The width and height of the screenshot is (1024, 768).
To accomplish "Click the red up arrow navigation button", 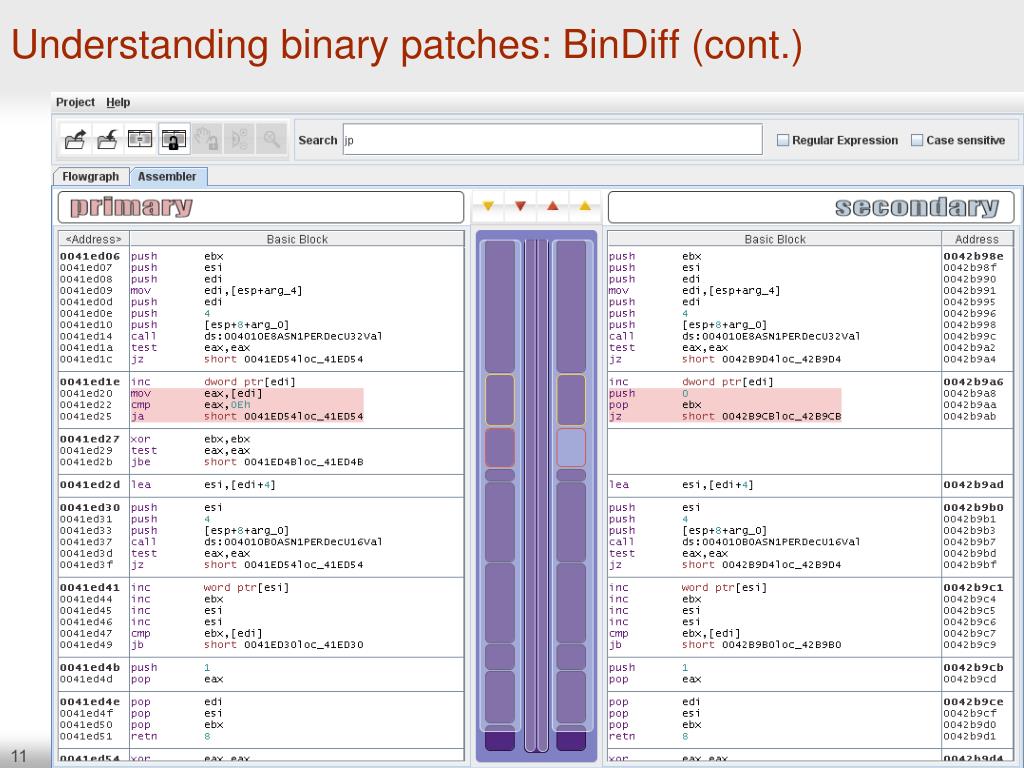I will 552,207.
